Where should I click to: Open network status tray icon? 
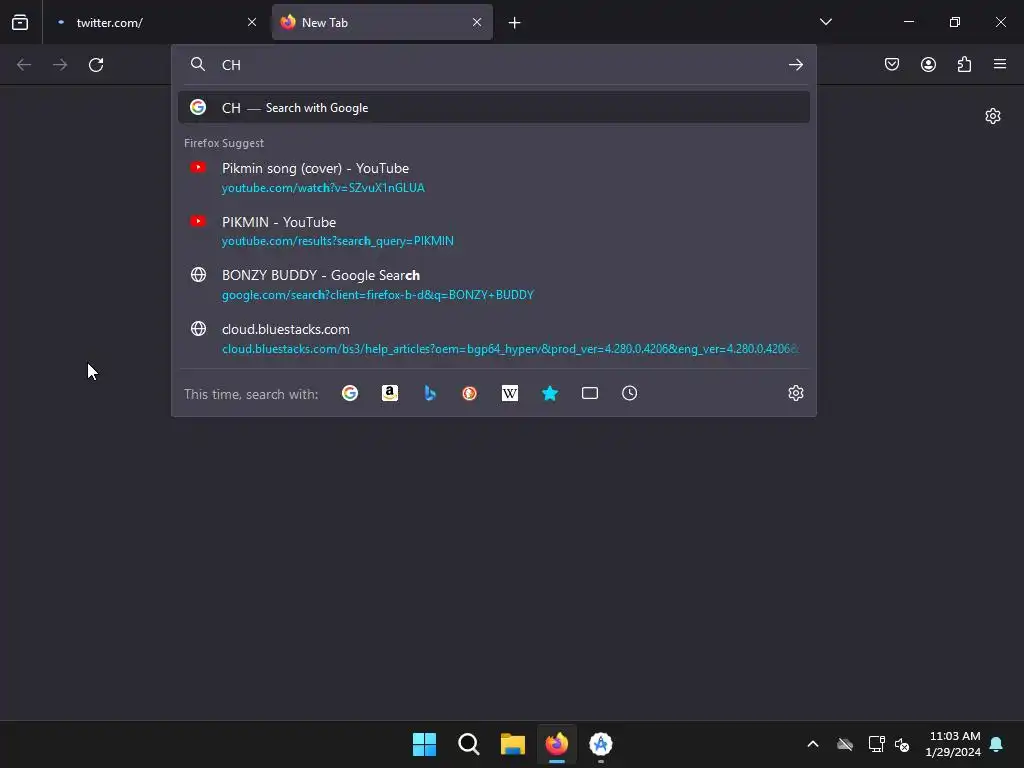[876, 744]
